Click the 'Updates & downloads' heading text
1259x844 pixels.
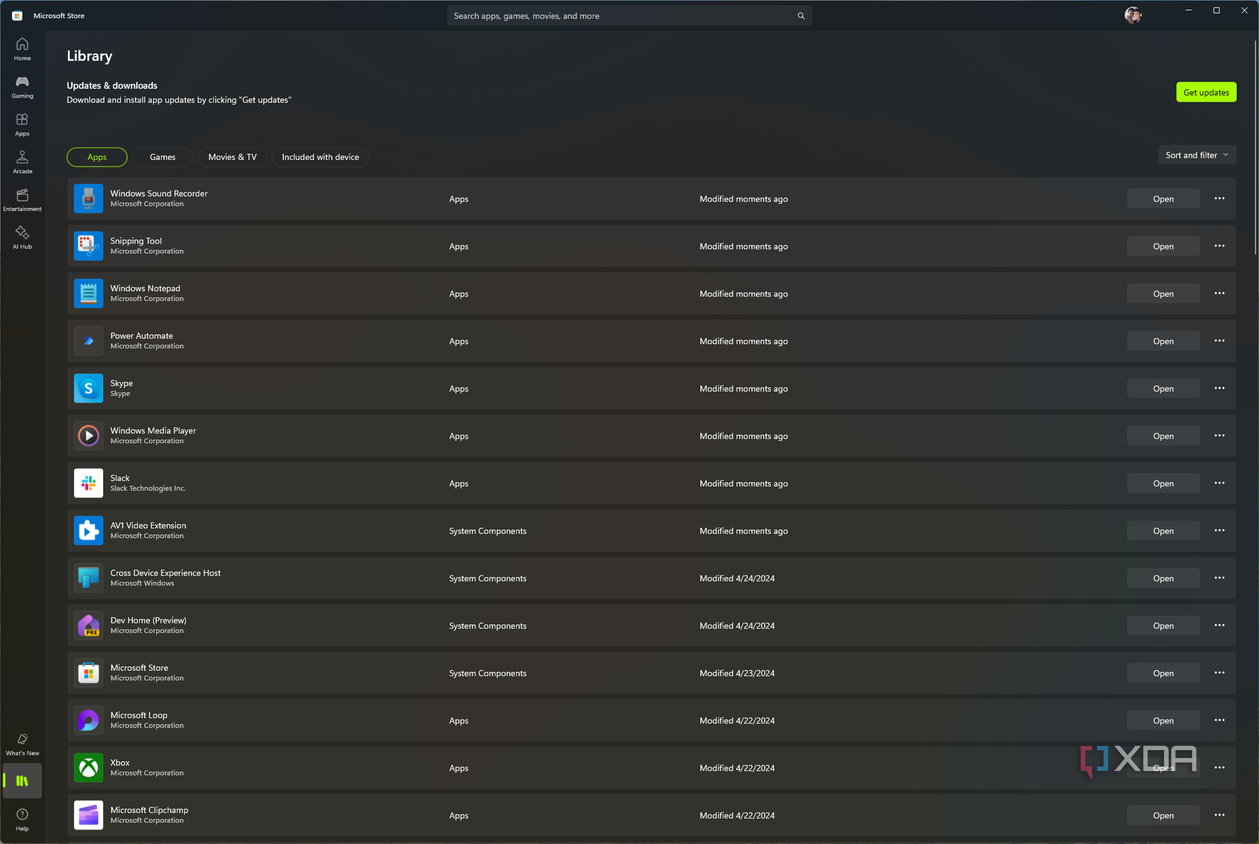[x=112, y=86]
